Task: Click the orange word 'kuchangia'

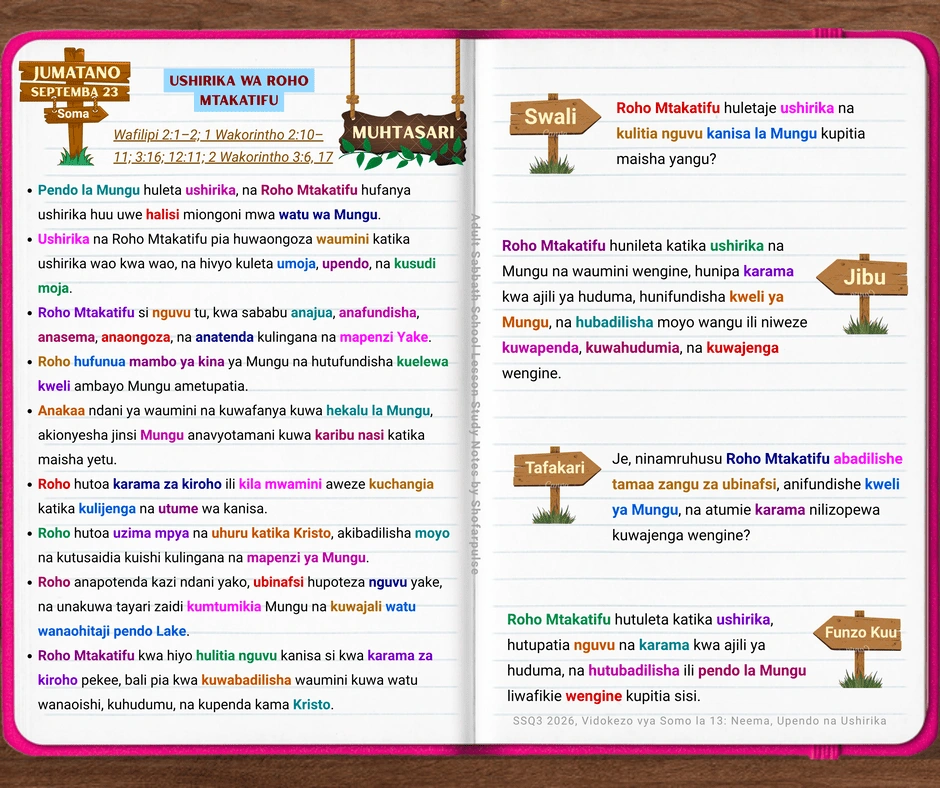Action: pyautogui.click(x=401, y=485)
